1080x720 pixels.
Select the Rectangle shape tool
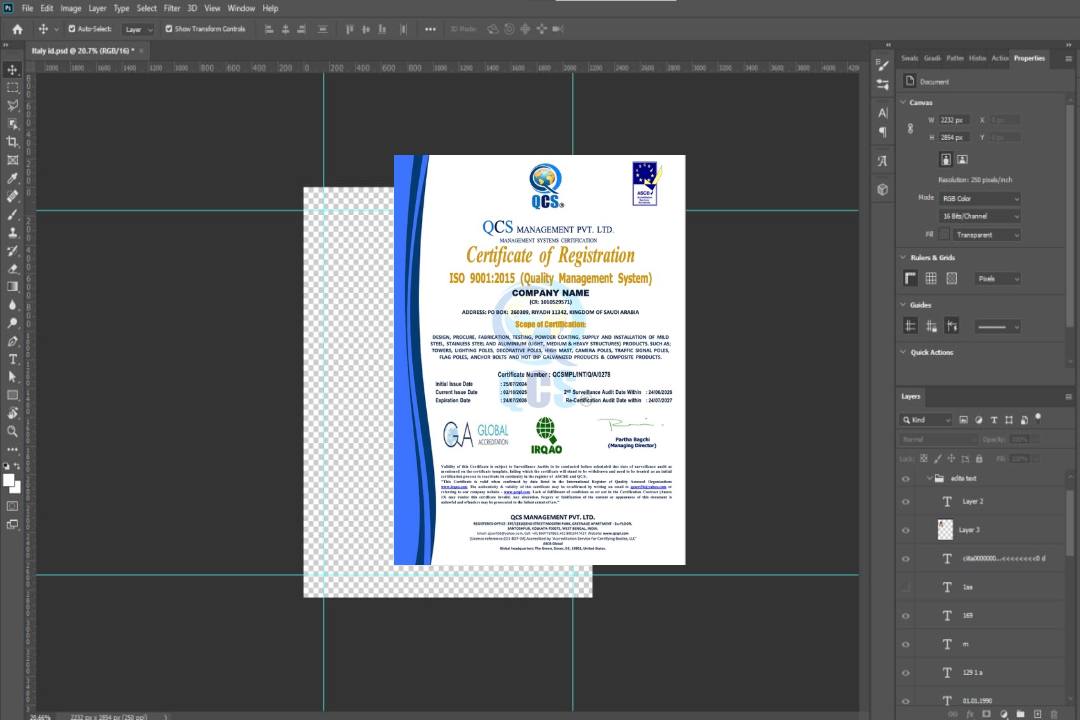[12, 395]
